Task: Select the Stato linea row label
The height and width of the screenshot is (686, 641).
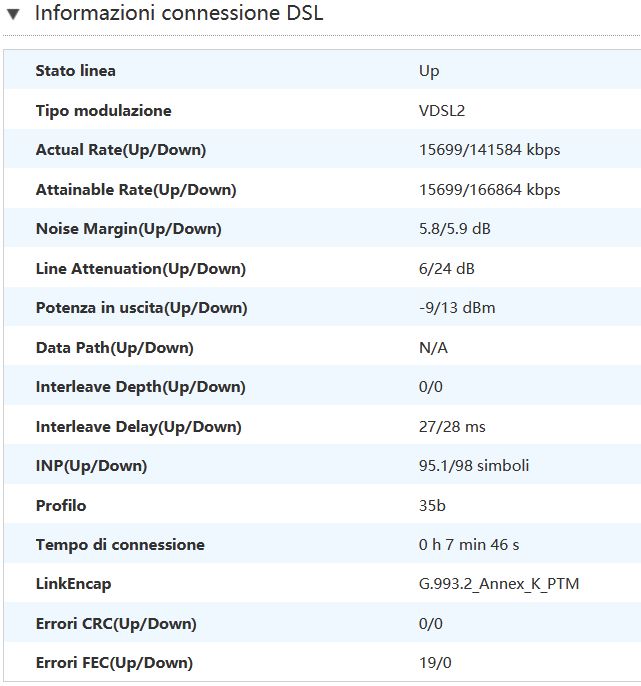Action: click(x=75, y=71)
